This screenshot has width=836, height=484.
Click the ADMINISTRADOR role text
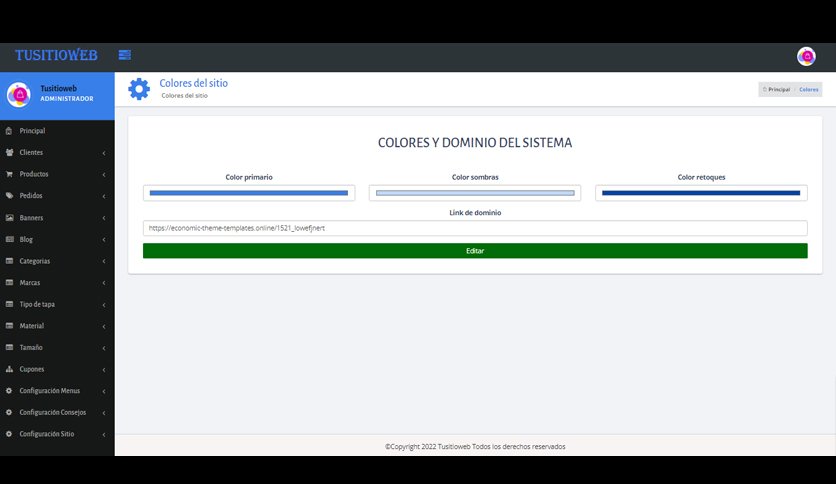click(x=67, y=99)
